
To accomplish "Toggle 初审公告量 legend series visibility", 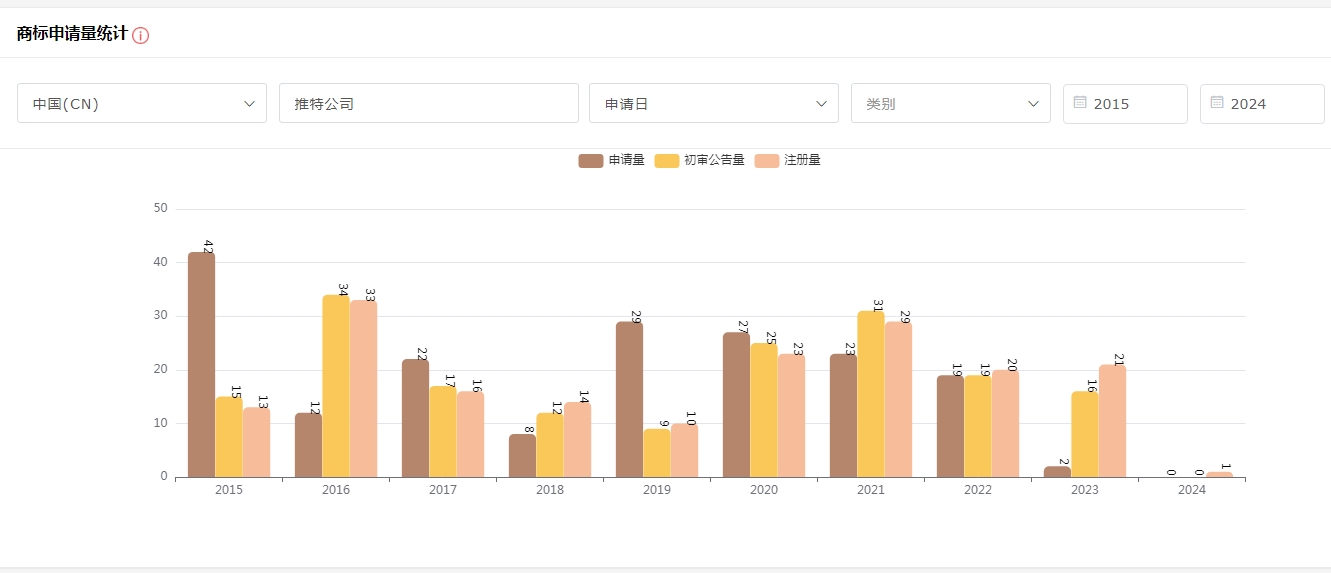I will (699, 161).
